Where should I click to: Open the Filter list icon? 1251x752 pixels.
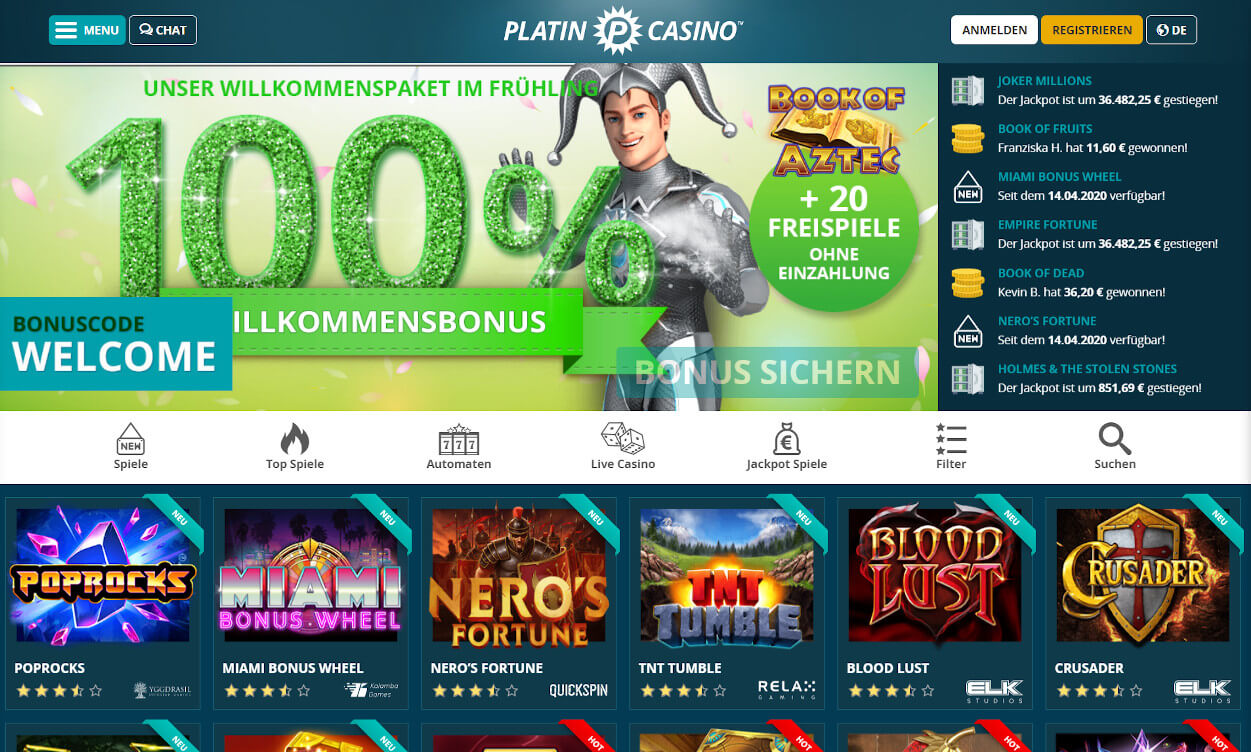(951, 439)
